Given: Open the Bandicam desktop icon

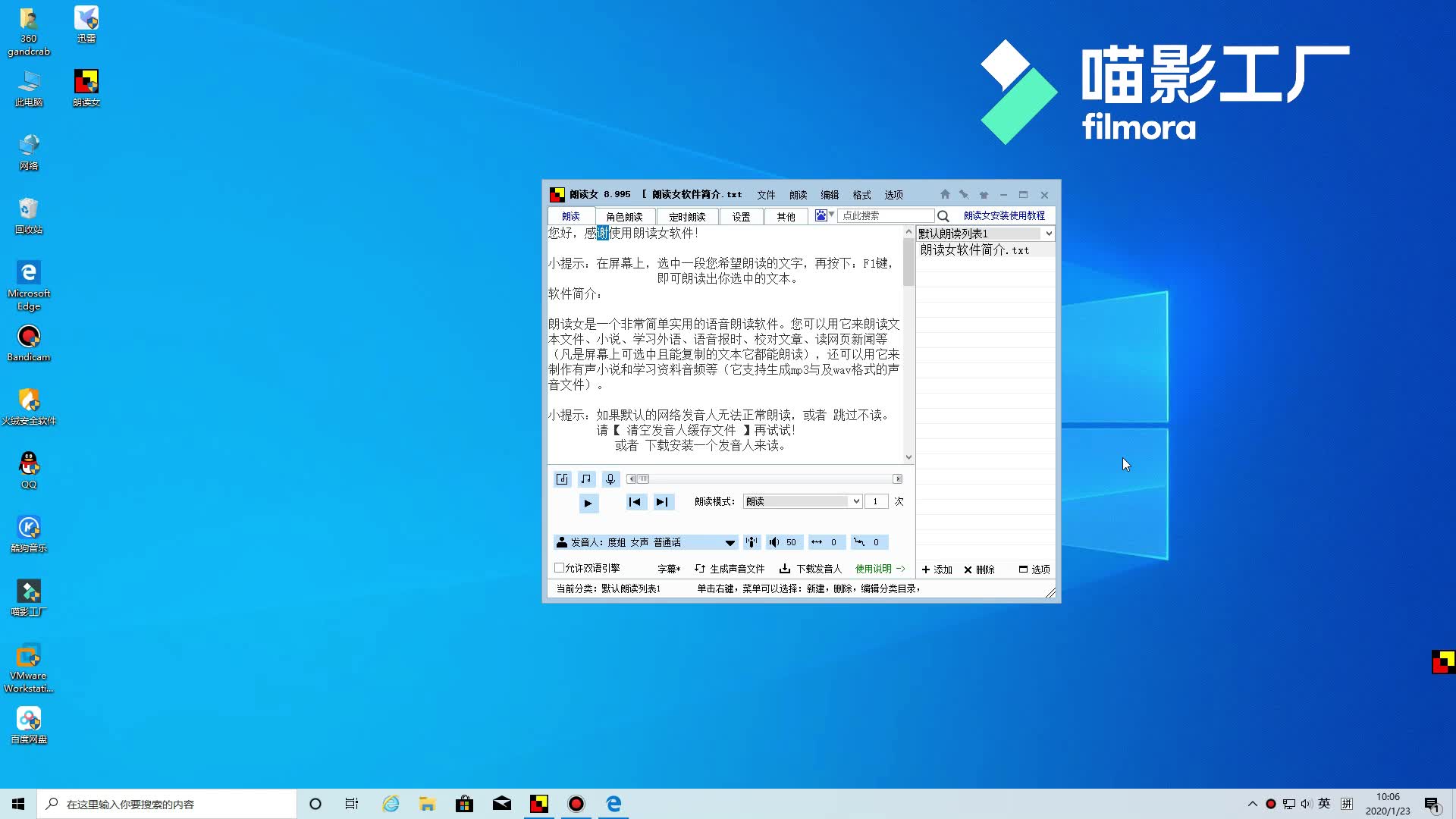Looking at the screenshot, I should click(x=29, y=344).
